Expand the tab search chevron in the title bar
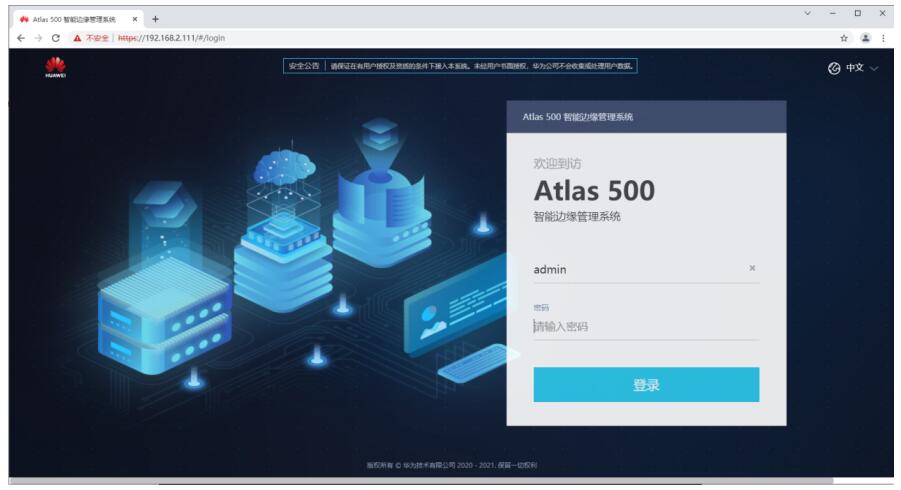This screenshot has height=490, width=901. point(807,13)
